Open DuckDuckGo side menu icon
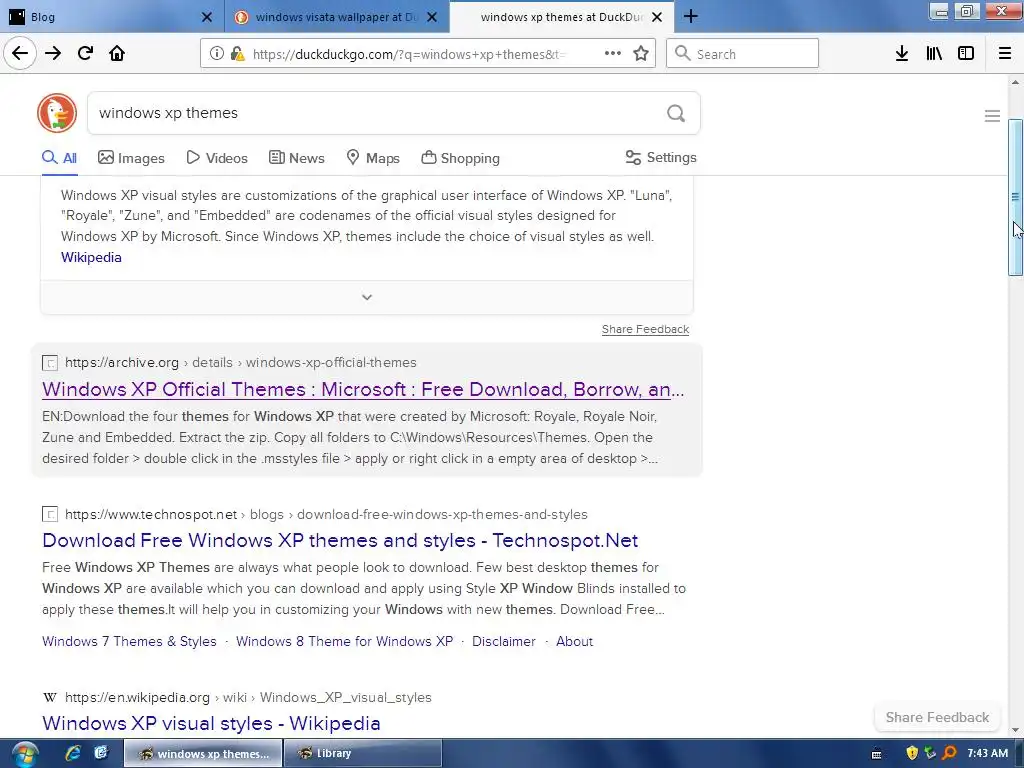 pyautogui.click(x=992, y=116)
